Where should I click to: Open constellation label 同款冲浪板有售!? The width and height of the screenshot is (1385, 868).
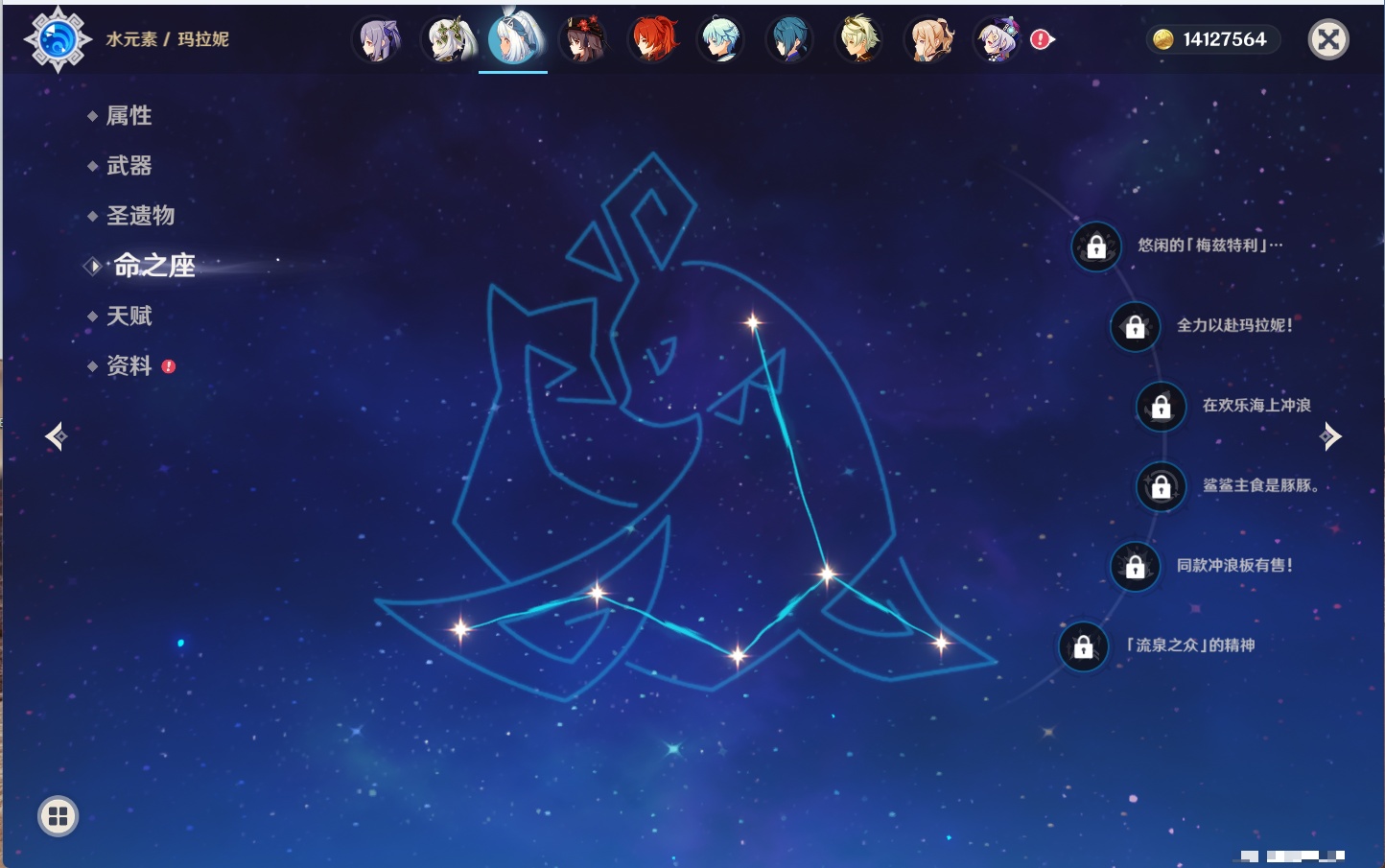click(1235, 565)
